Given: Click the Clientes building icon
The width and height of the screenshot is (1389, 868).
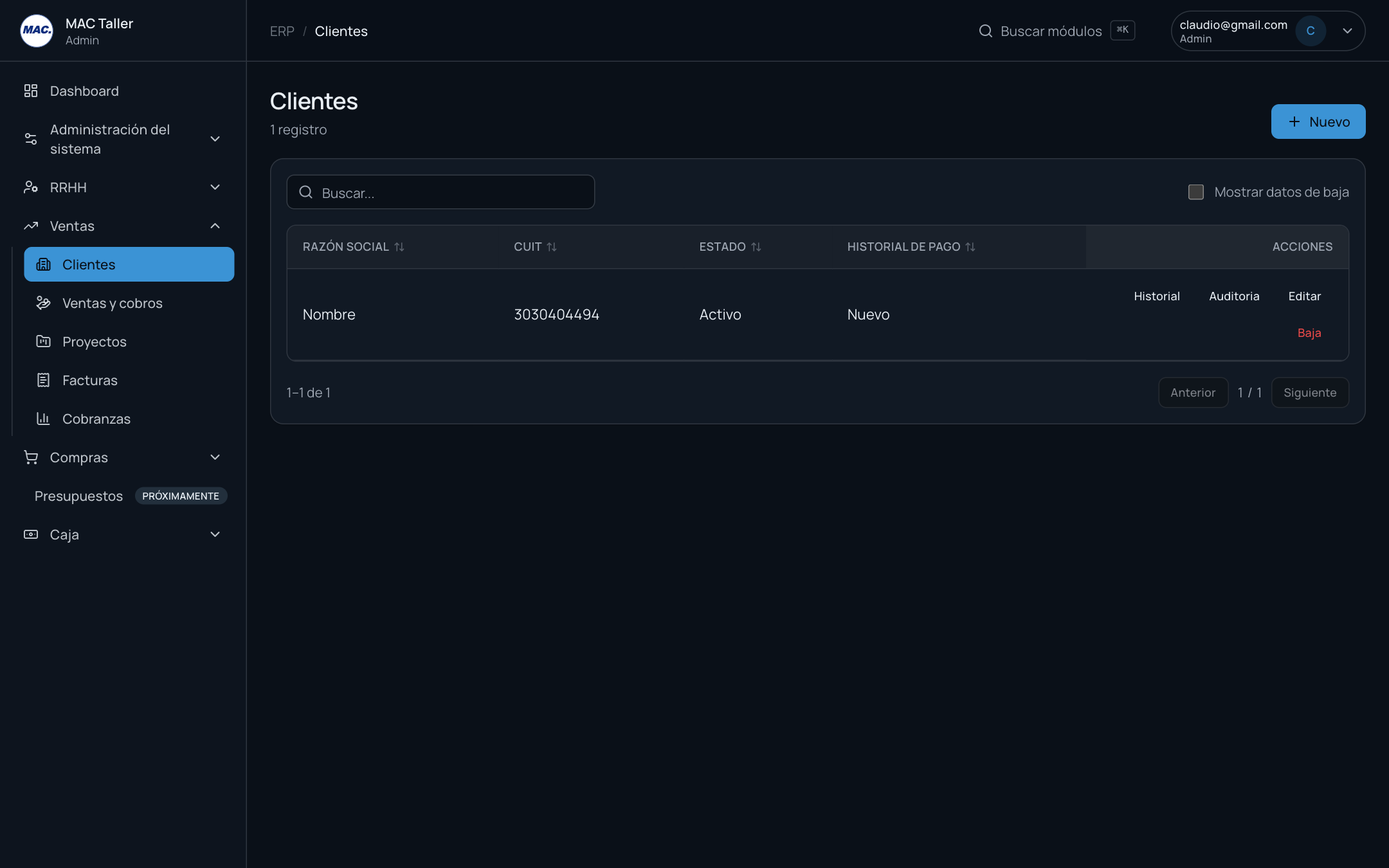Looking at the screenshot, I should tap(43, 264).
